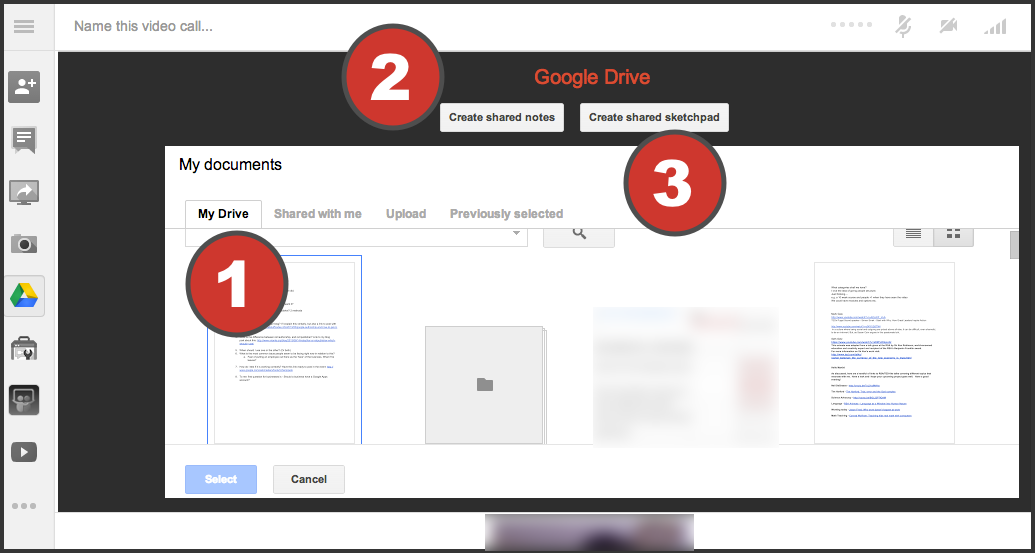Open the capture camera icon
Screen dimensions: 1035x553
[24, 244]
